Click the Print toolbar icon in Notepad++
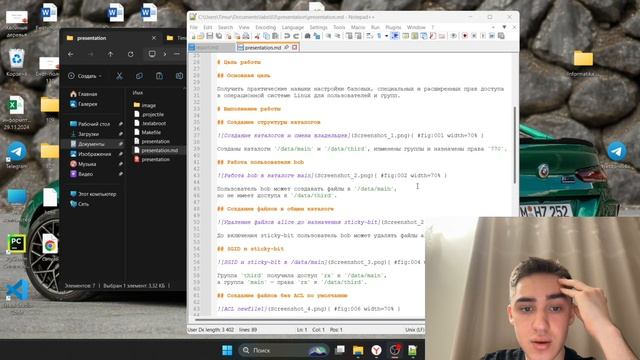 tap(246, 36)
